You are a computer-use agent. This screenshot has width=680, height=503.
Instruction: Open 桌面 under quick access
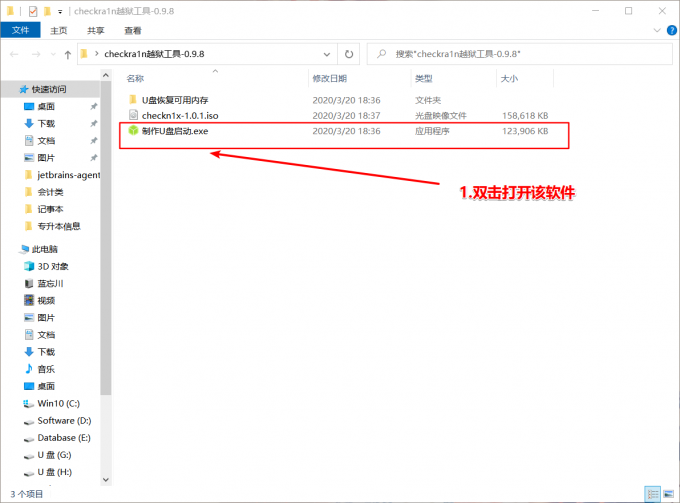(x=46, y=106)
